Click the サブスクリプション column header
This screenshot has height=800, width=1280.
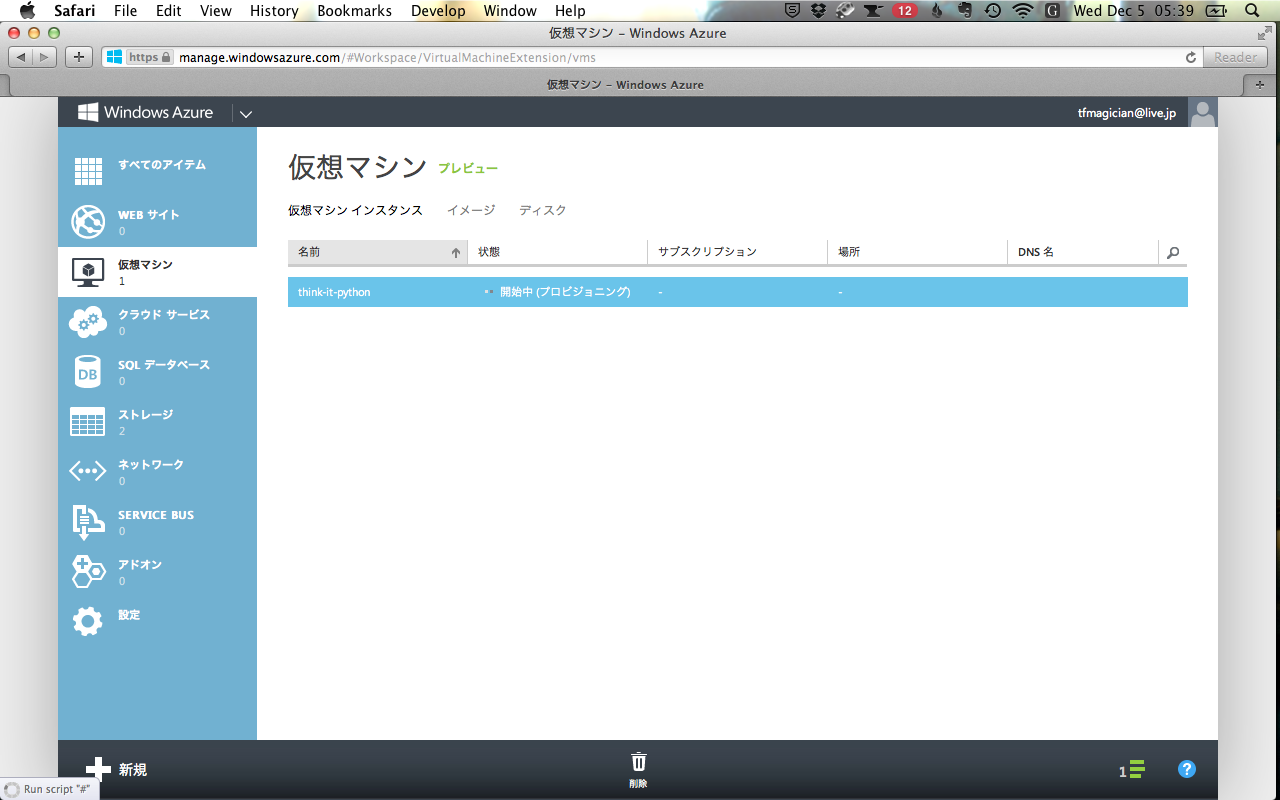737,252
